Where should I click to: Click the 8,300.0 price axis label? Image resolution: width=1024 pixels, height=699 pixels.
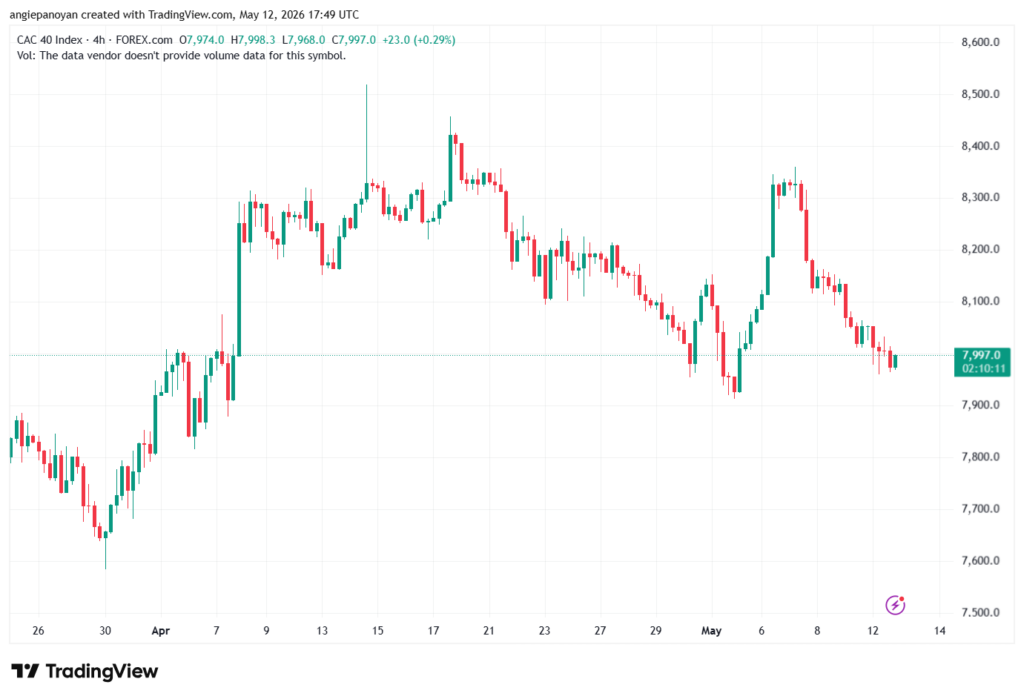coord(980,197)
